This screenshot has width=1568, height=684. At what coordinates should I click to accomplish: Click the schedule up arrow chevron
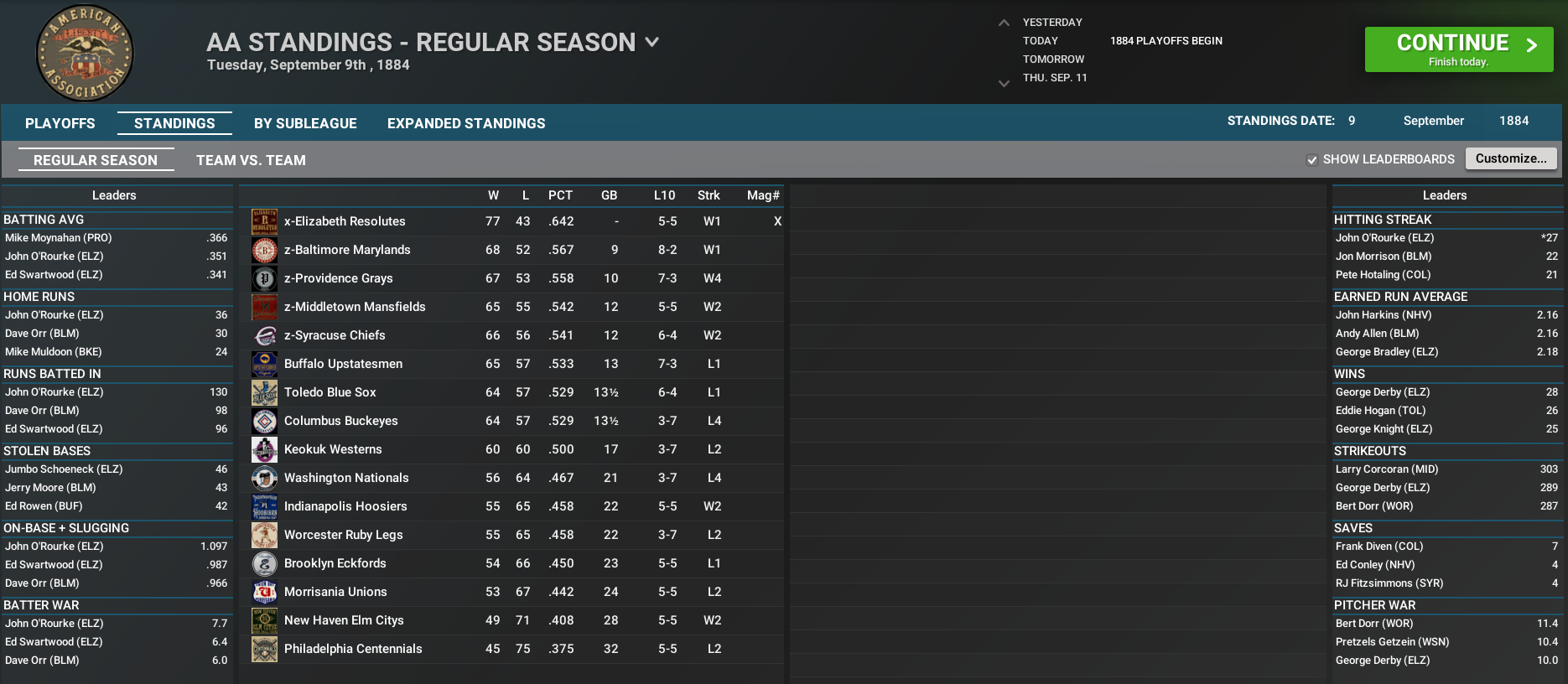click(x=1004, y=23)
